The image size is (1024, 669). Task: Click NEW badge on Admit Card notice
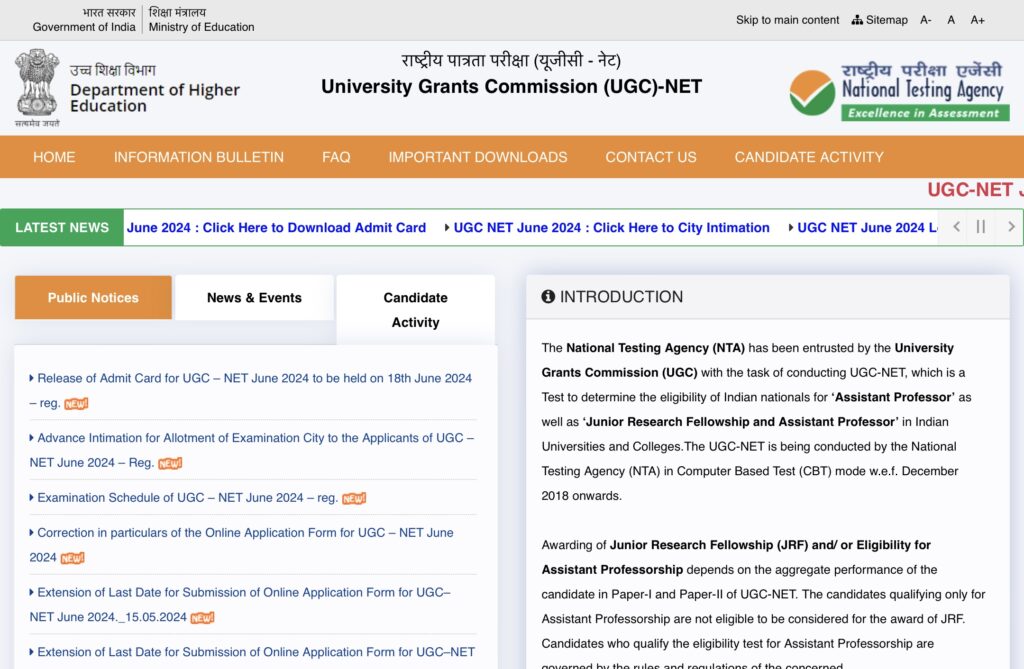[x=76, y=404]
